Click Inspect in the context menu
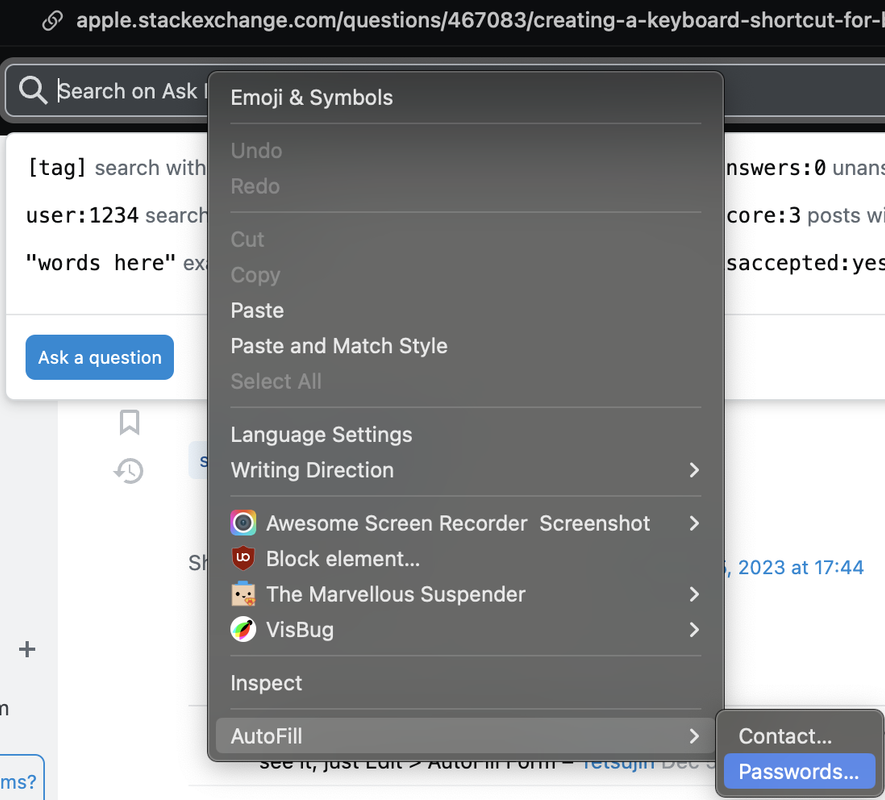This screenshot has width=885, height=800. click(x=466, y=683)
